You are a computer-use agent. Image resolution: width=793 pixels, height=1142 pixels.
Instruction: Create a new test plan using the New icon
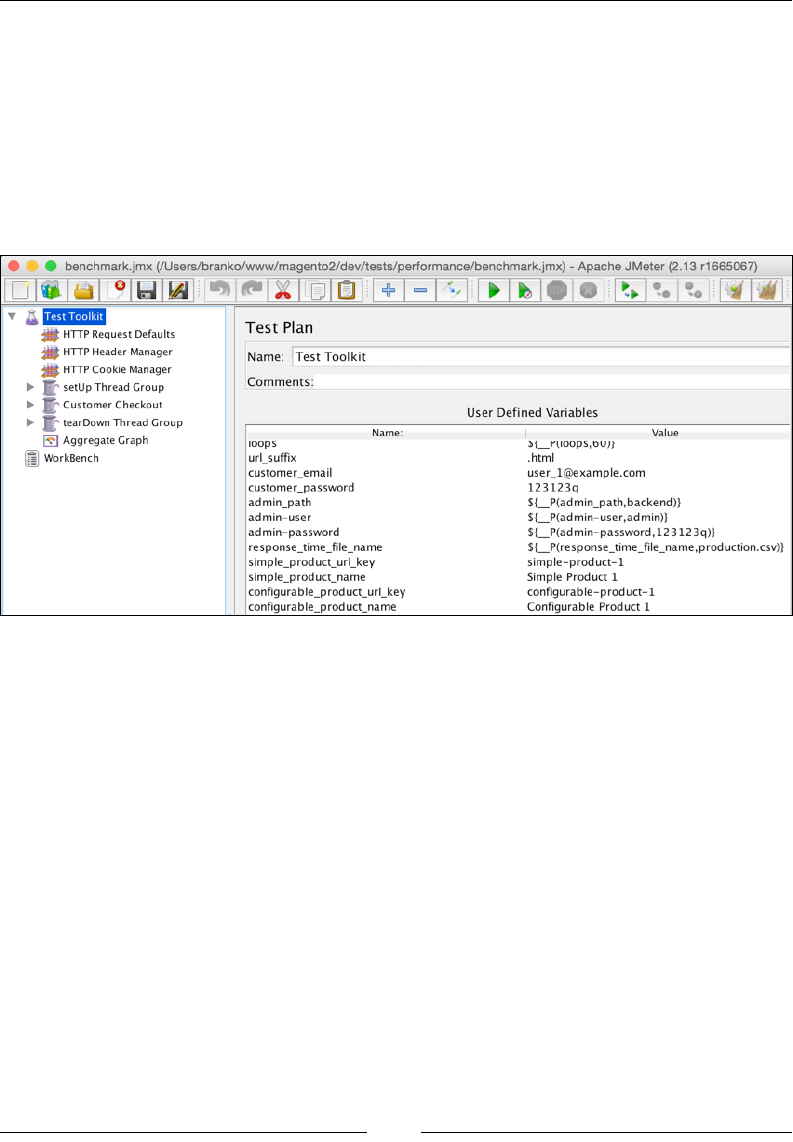(20, 290)
